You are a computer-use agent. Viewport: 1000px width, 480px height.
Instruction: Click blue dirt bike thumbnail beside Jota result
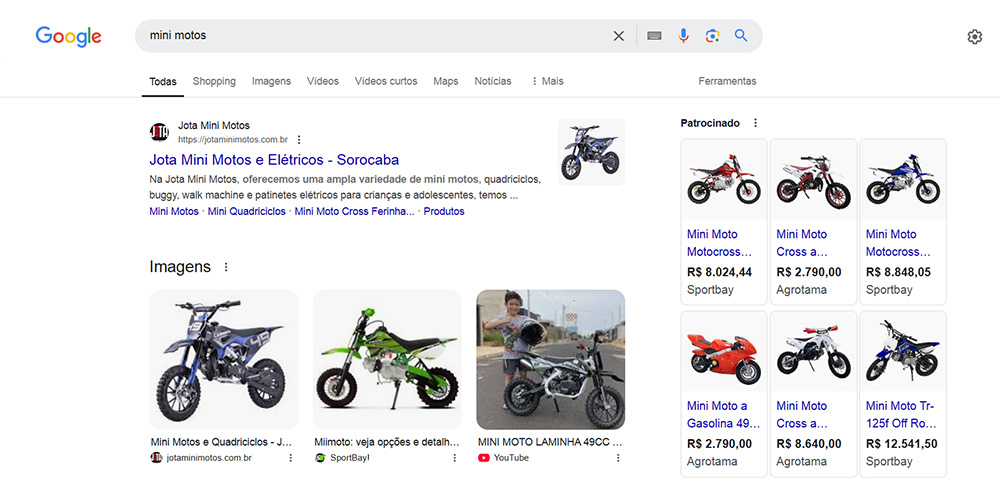click(591, 152)
